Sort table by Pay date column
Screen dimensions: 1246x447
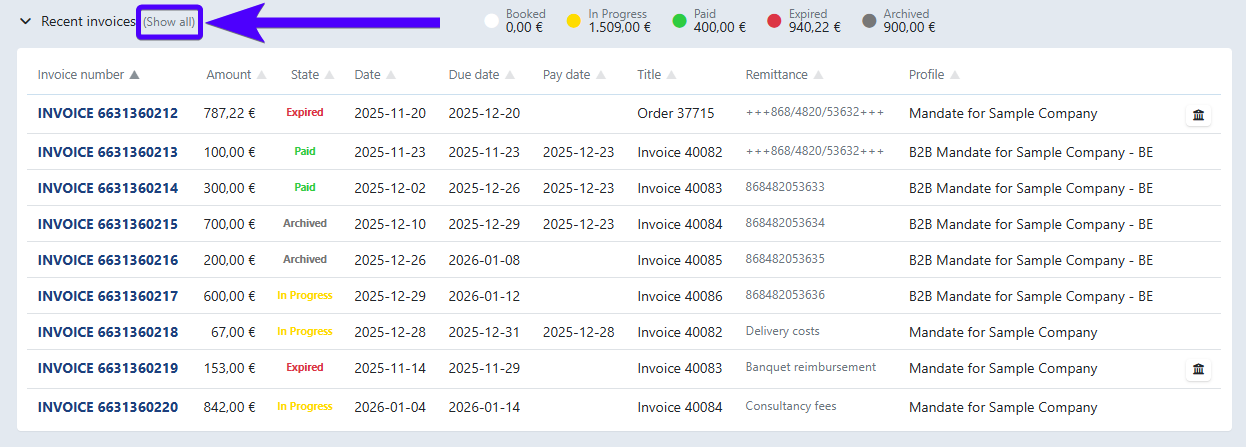point(566,75)
